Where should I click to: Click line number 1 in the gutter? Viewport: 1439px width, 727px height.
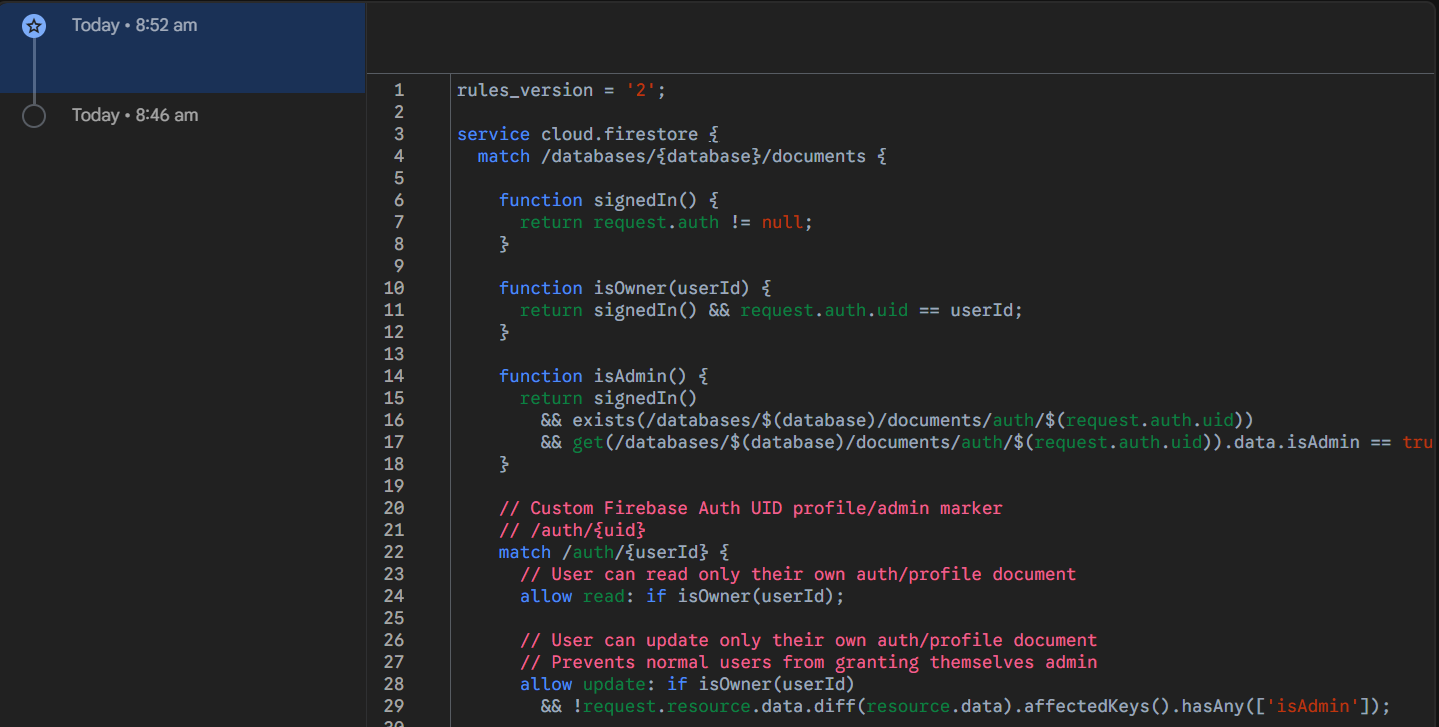click(399, 90)
